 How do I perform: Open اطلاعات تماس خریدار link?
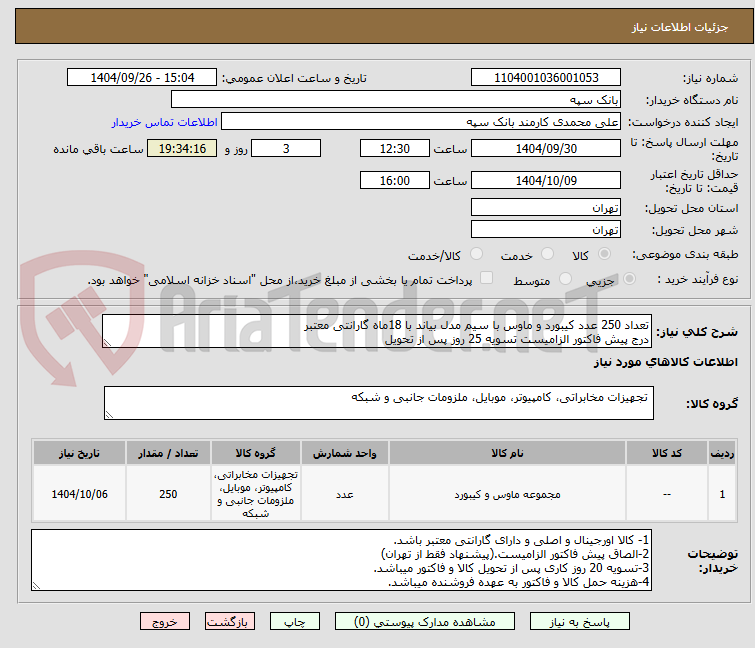coord(165,122)
